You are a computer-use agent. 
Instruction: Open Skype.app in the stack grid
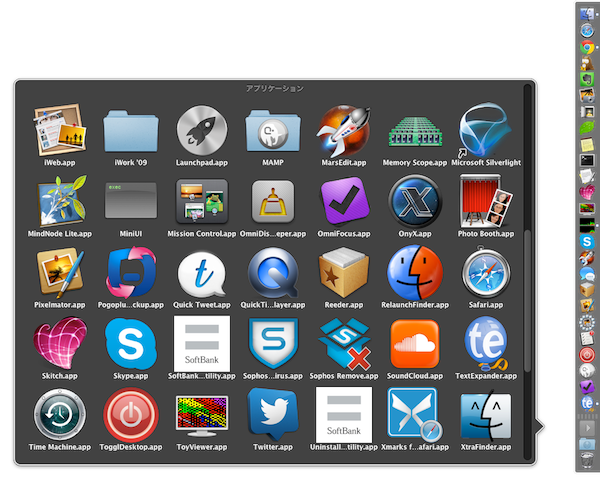click(131, 343)
